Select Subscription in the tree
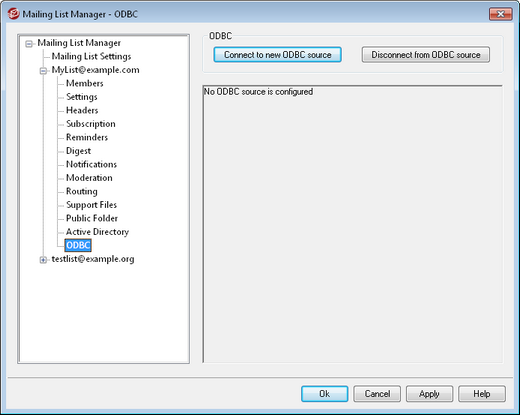 pyautogui.click(x=91, y=124)
